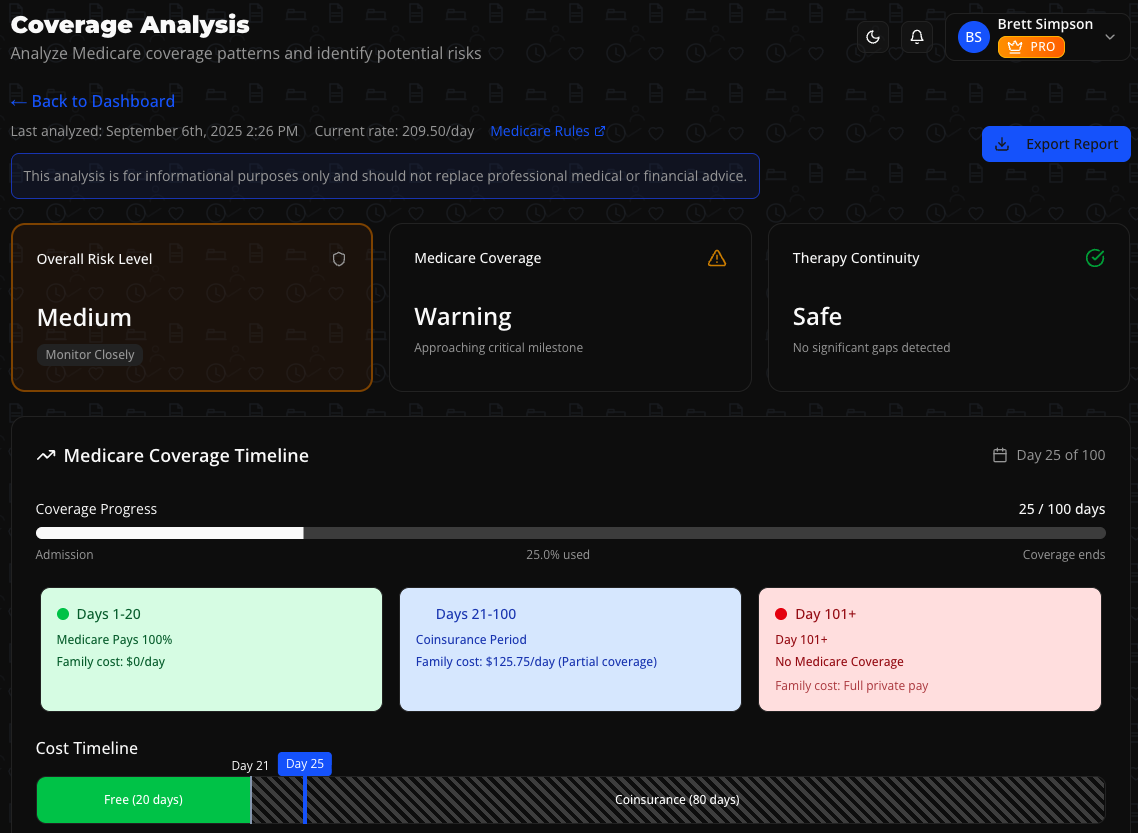Click trend arrow icon beside Medicare Coverage Timeline

(46, 456)
